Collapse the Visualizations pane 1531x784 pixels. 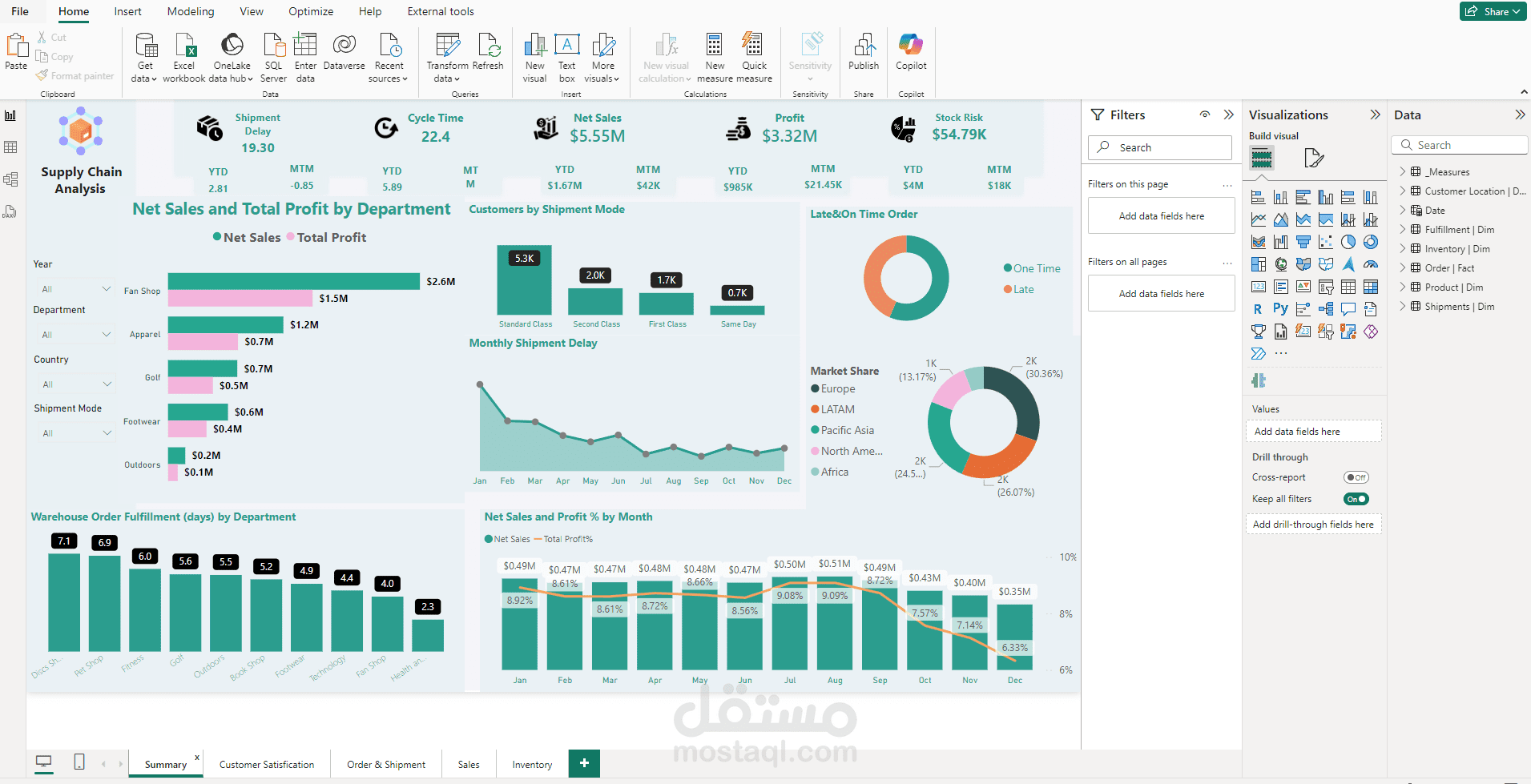coord(1375,115)
